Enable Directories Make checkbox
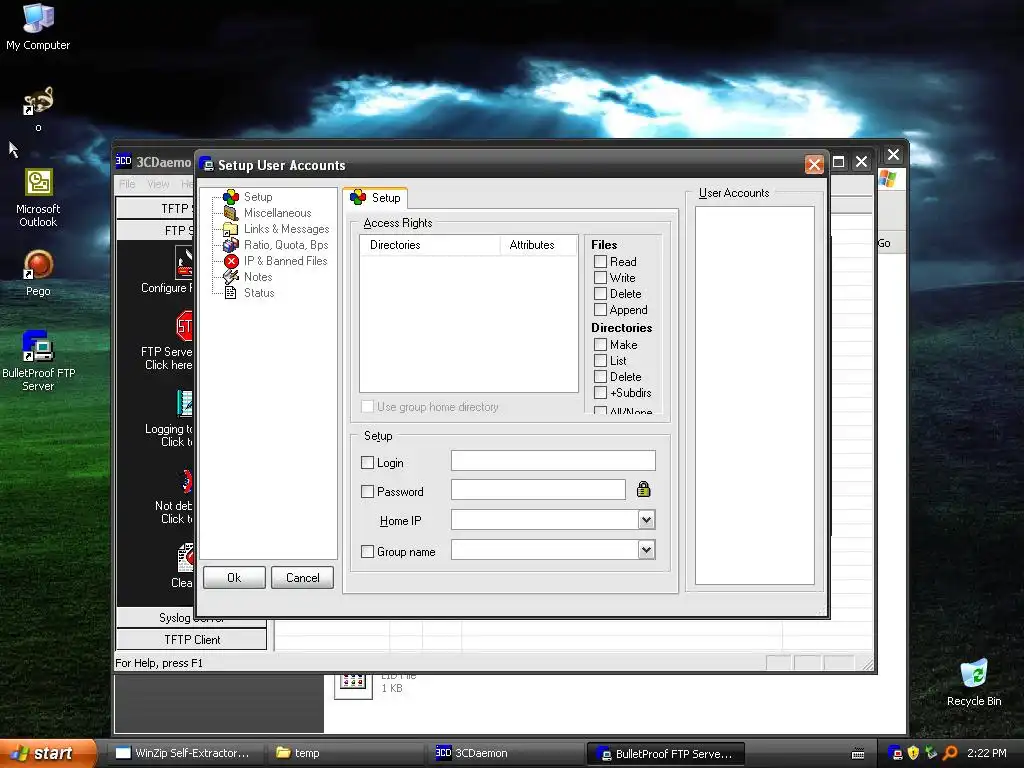Viewport: 1024px width, 768px height. coord(600,344)
